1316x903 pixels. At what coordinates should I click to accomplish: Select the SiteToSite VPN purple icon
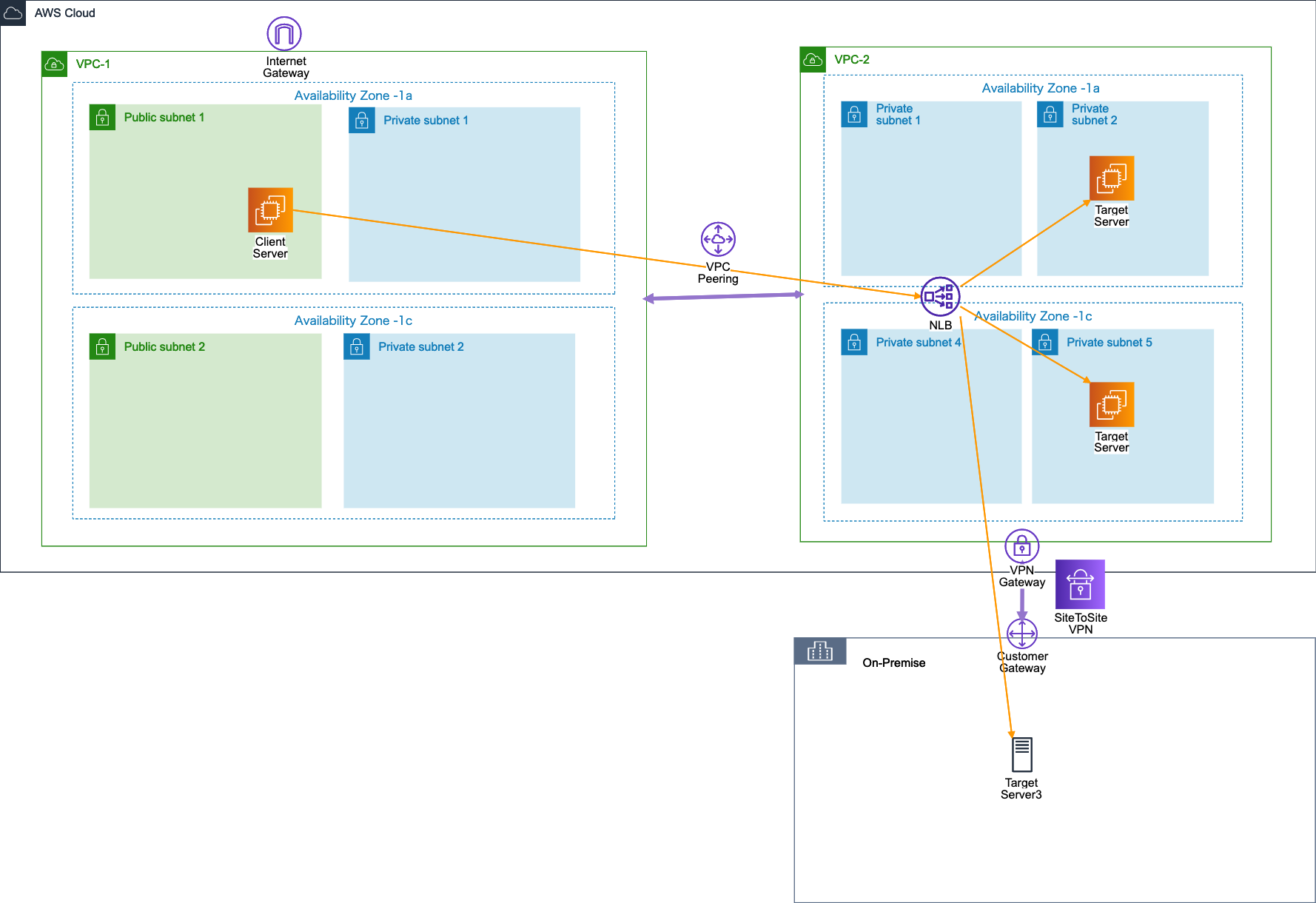tap(1080, 584)
